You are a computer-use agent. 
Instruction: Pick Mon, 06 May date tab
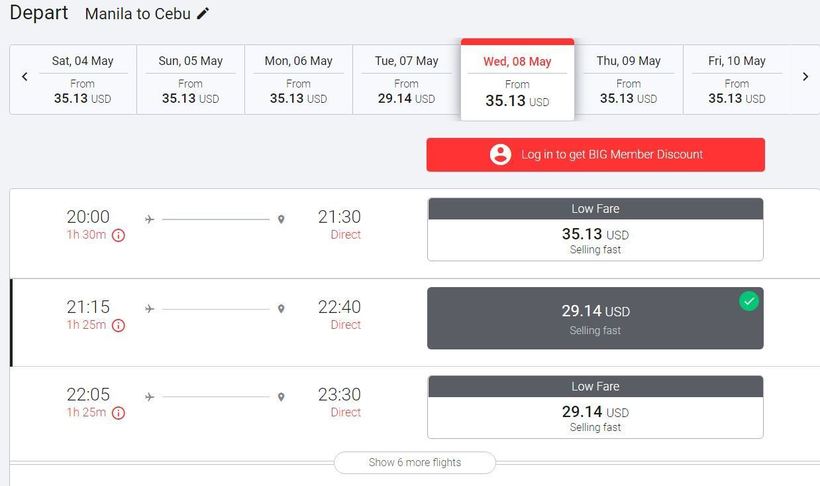point(298,79)
